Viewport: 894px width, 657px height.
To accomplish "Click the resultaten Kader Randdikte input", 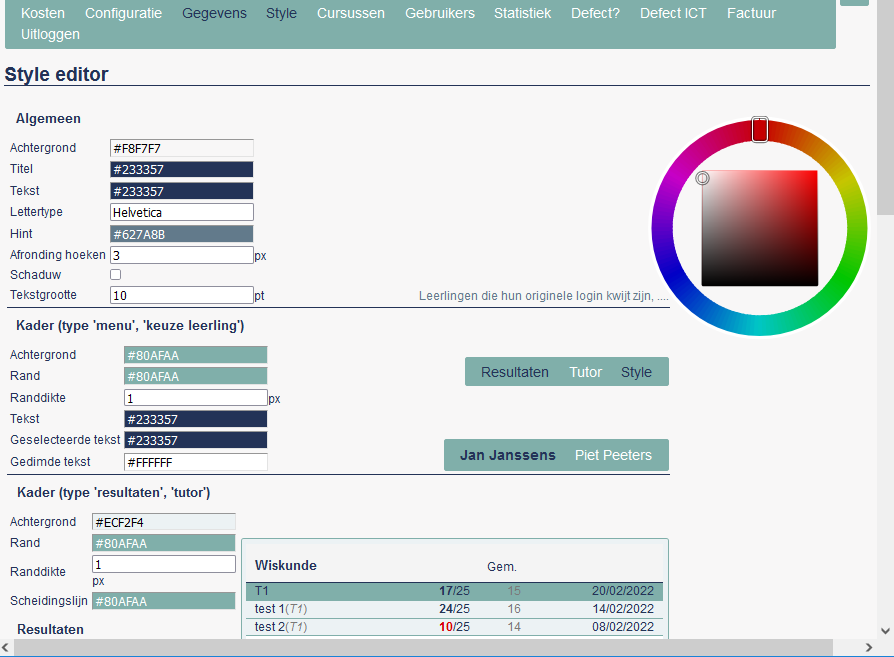I will click(x=164, y=564).
